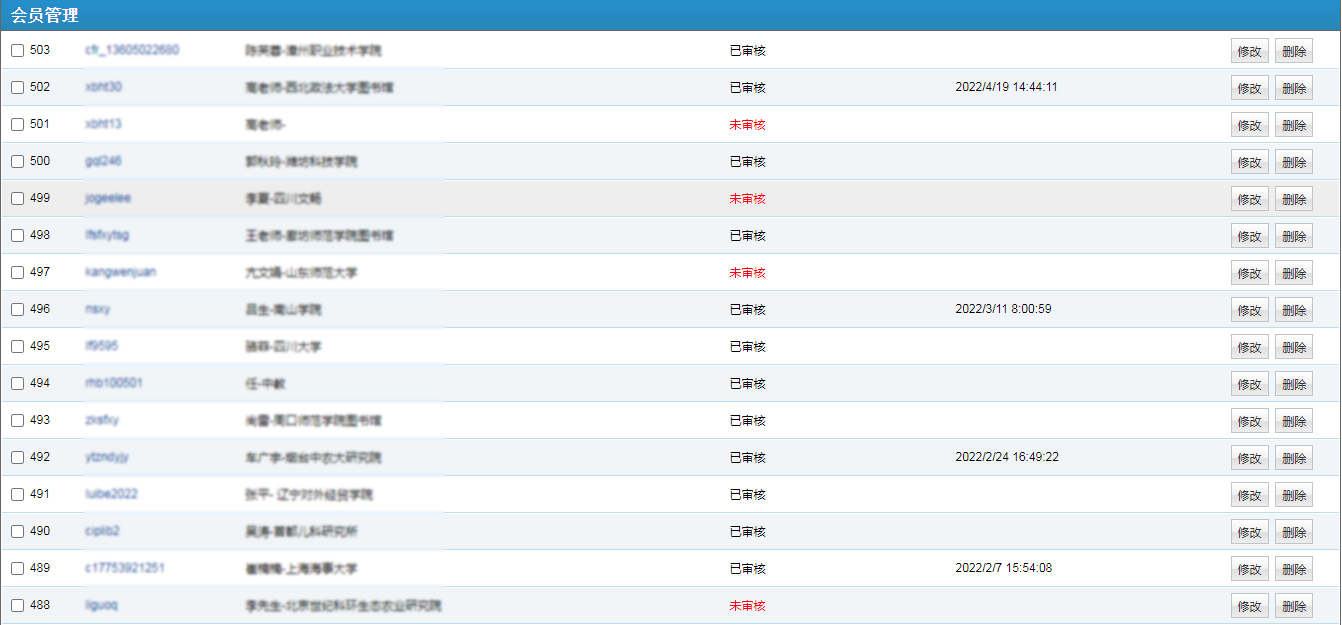Delete row 490 with 删除 button
Image resolution: width=1342 pixels, height=625 pixels.
pyautogui.click(x=1293, y=533)
